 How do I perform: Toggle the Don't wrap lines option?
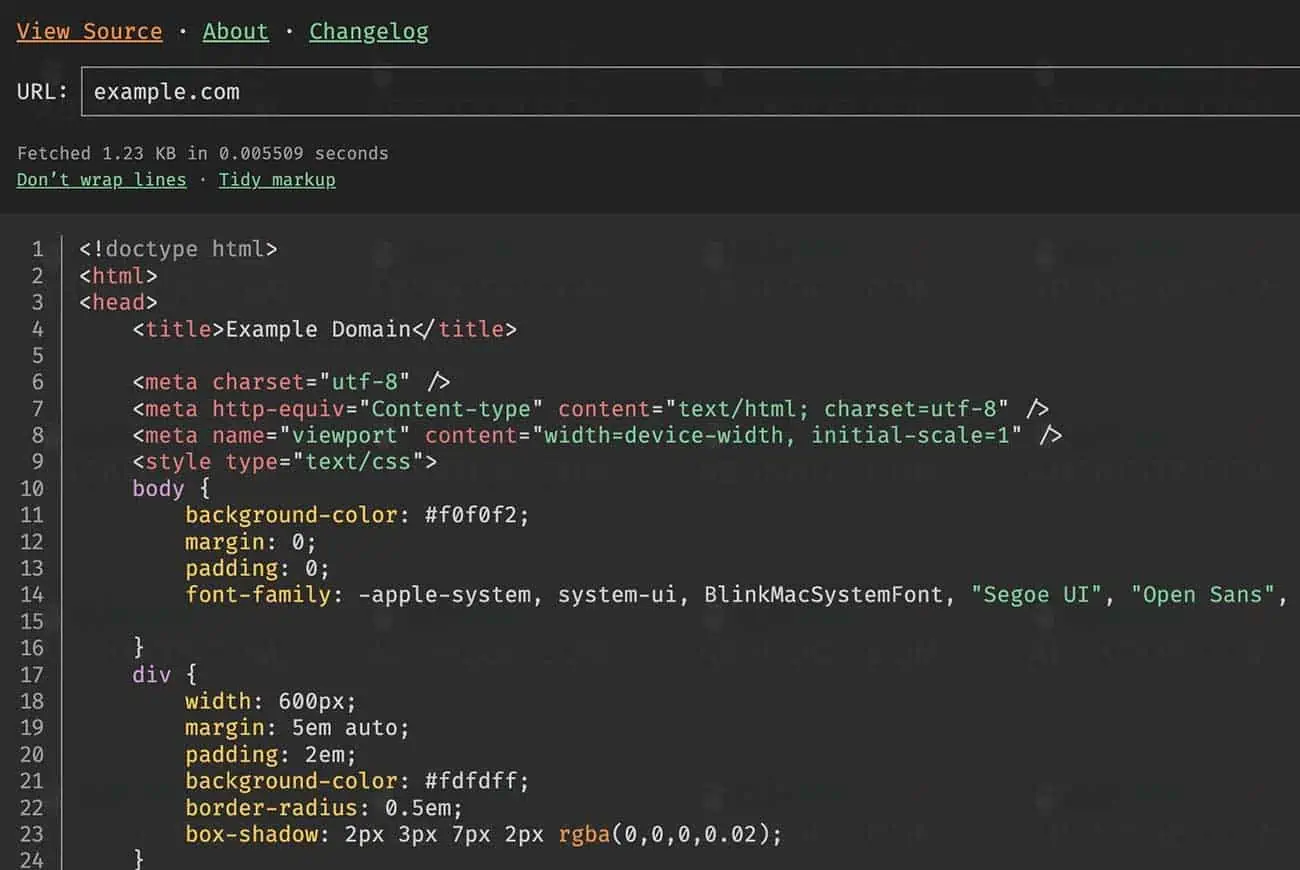tap(101, 180)
